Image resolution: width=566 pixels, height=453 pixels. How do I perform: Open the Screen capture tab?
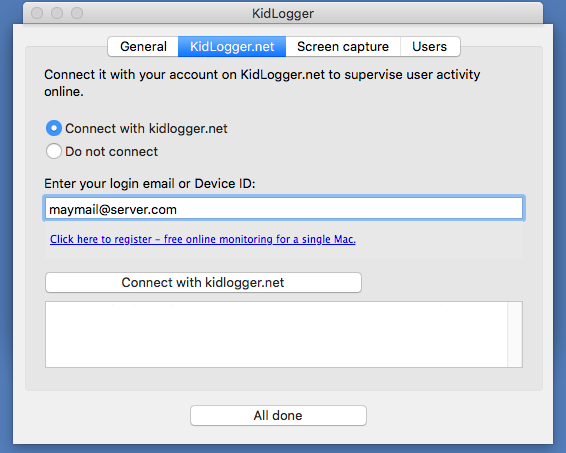[x=343, y=47]
